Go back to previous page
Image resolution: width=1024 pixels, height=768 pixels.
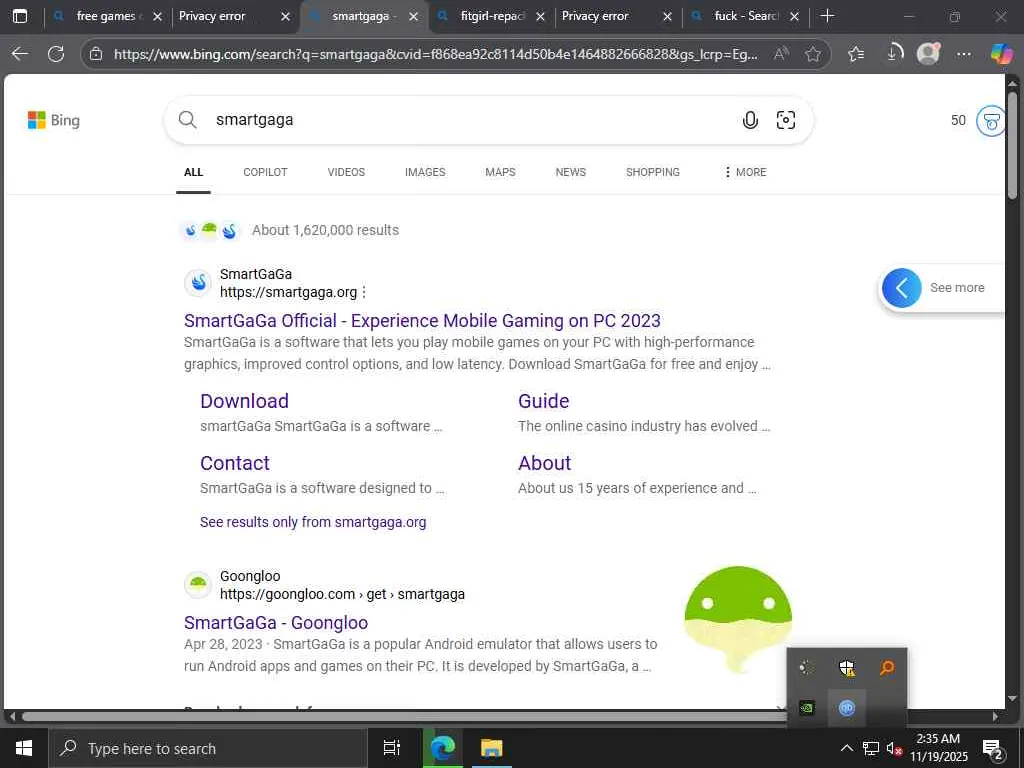click(20, 54)
